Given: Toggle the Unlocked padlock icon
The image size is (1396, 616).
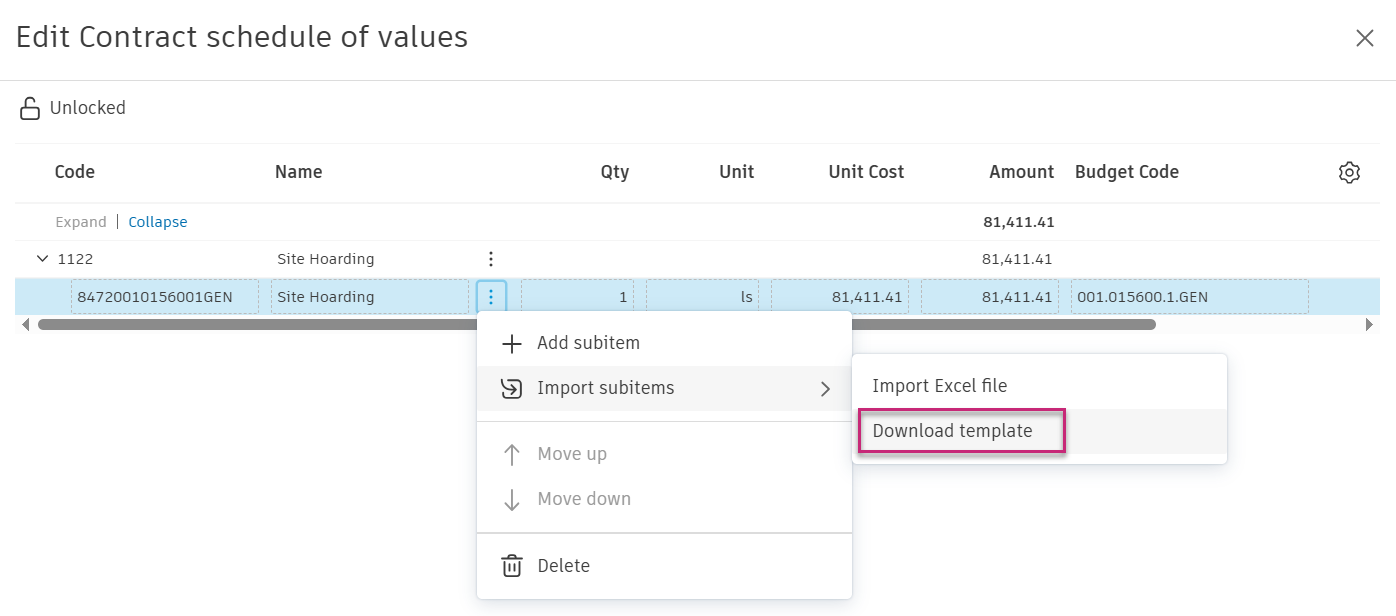Looking at the screenshot, I should (30, 109).
